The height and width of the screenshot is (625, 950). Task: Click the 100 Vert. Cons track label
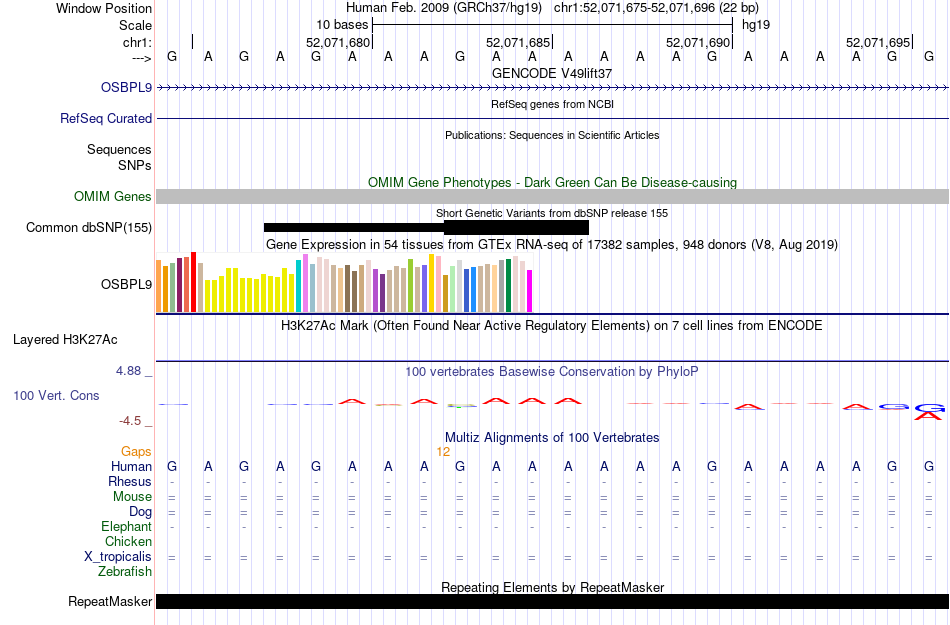point(56,395)
